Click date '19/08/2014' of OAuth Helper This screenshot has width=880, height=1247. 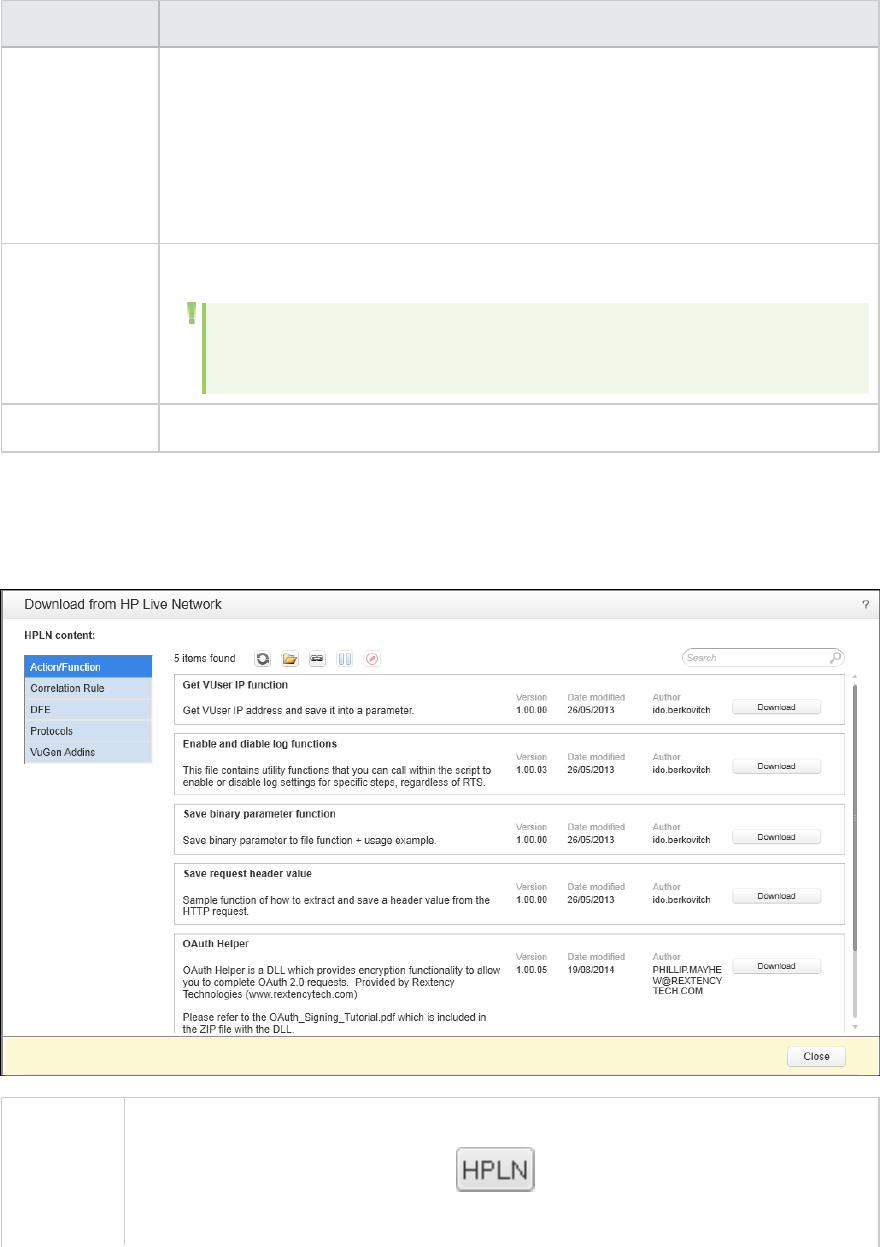click(x=590, y=970)
